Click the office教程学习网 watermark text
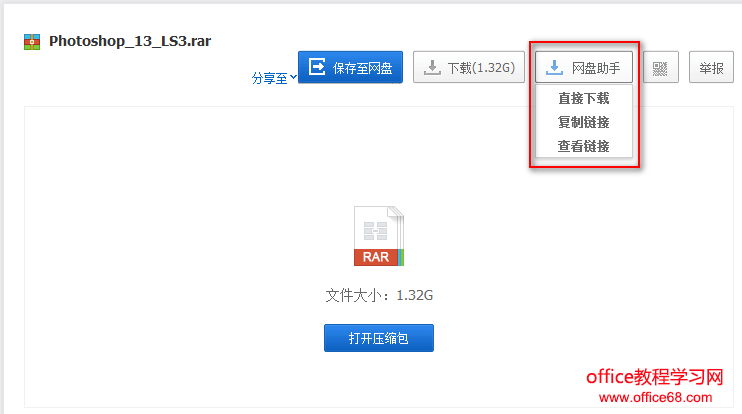This screenshot has height=414, width=742. coord(655,377)
